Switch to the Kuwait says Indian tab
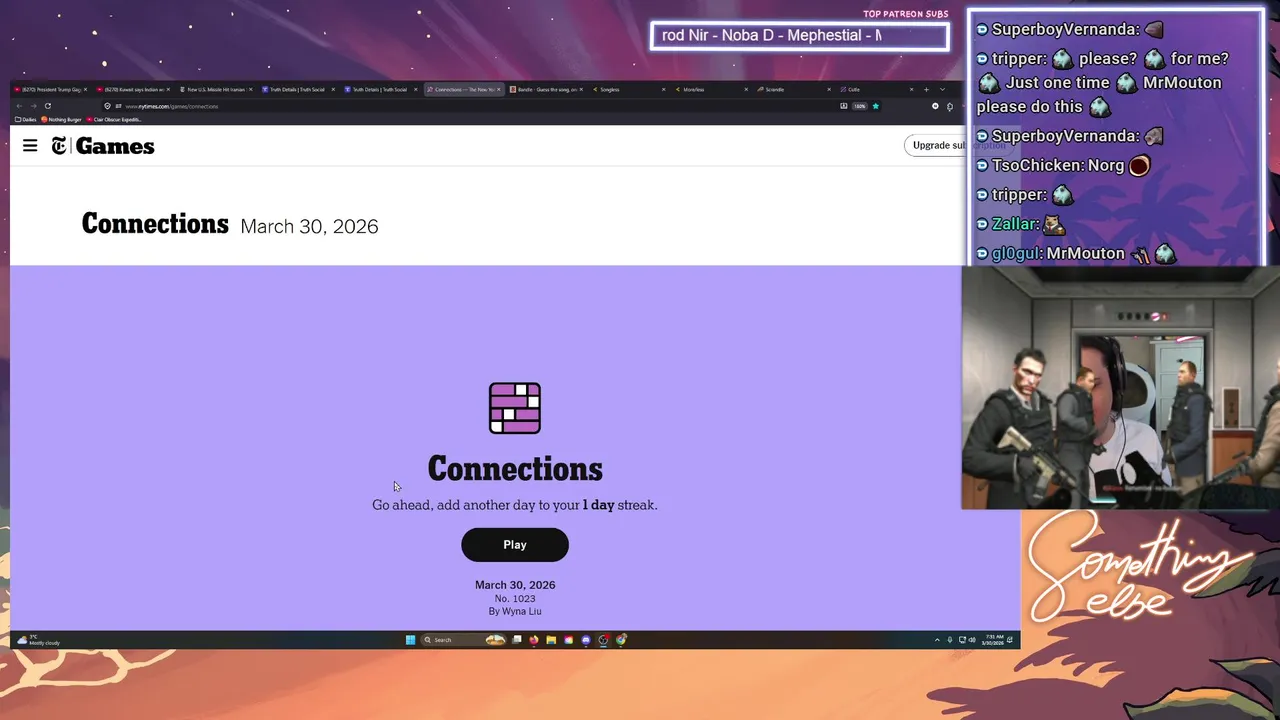Viewport: 1280px width, 720px height. pos(133,89)
